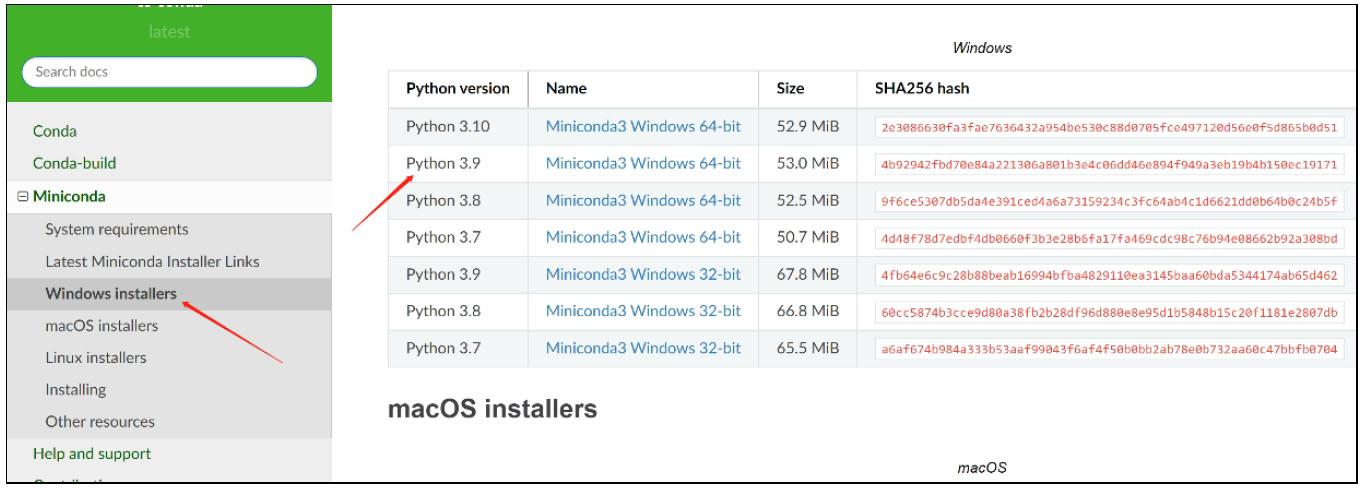1364x489 pixels.
Task: Go to the Installing sidebar entry
Action: [x=75, y=390]
